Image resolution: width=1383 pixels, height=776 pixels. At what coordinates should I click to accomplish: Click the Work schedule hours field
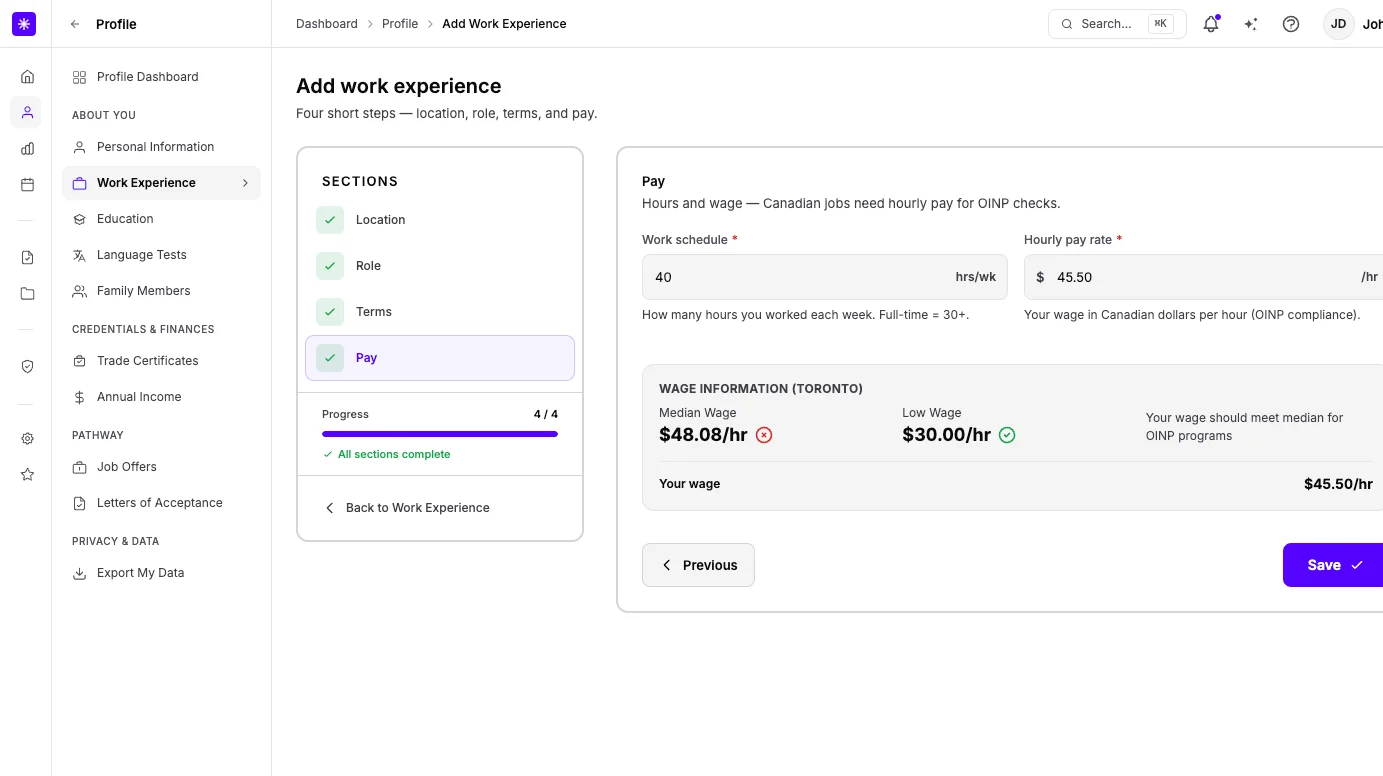(825, 277)
